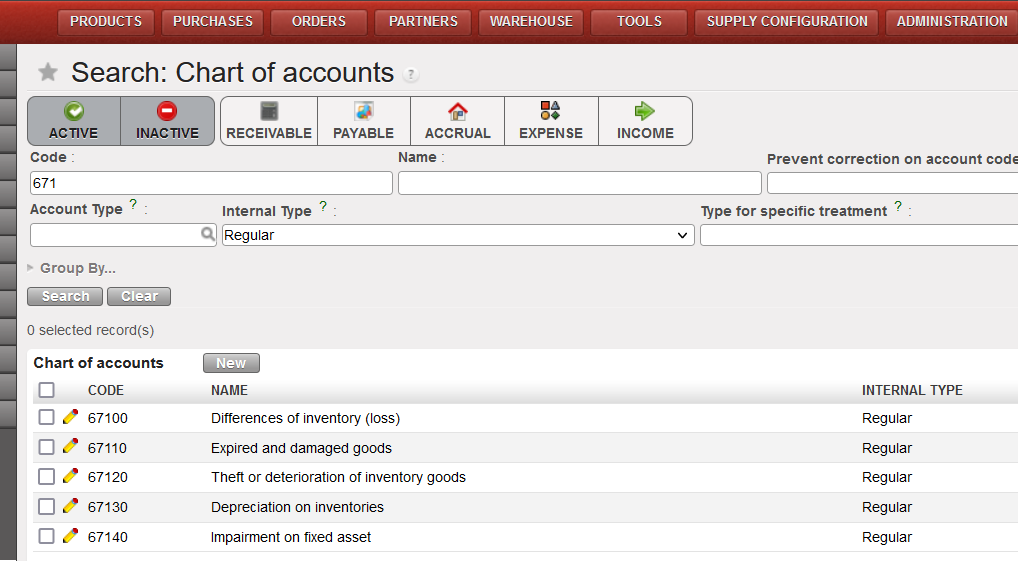Focus the Code input field
1018x561 pixels.
pyautogui.click(x=211, y=183)
